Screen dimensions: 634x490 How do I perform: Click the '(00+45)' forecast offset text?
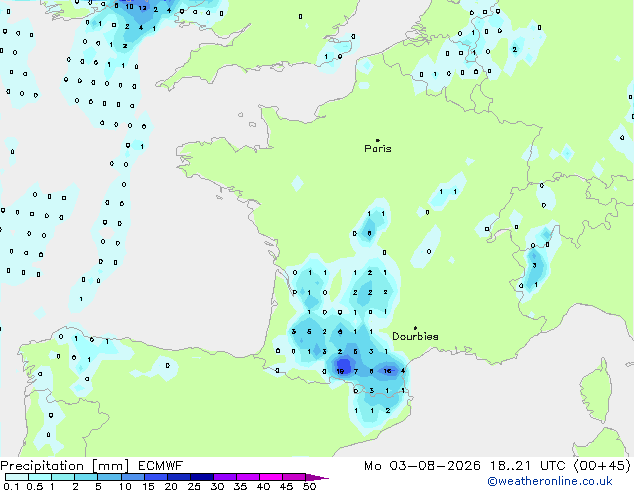tap(602, 466)
